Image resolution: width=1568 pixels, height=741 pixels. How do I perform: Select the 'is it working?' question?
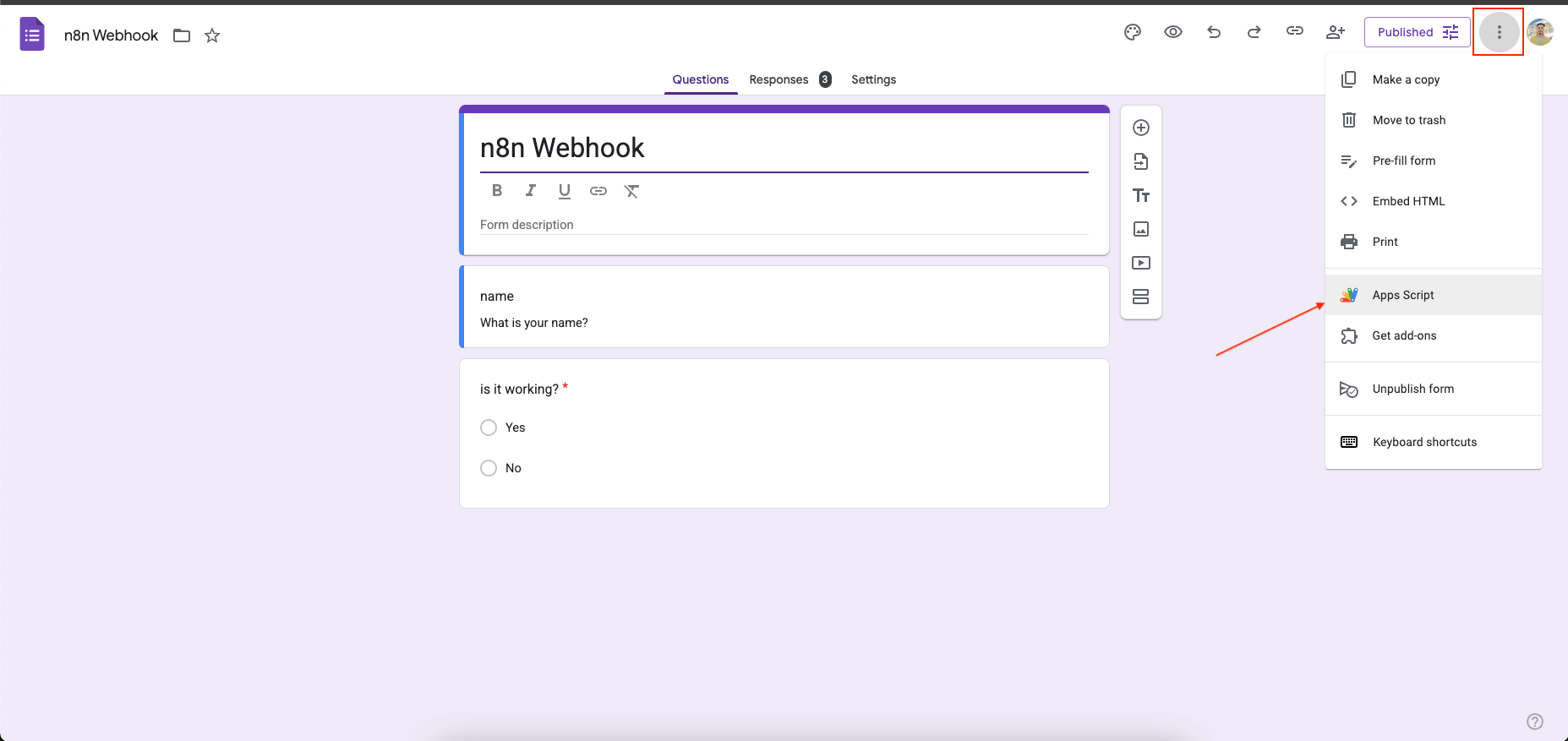[784, 433]
